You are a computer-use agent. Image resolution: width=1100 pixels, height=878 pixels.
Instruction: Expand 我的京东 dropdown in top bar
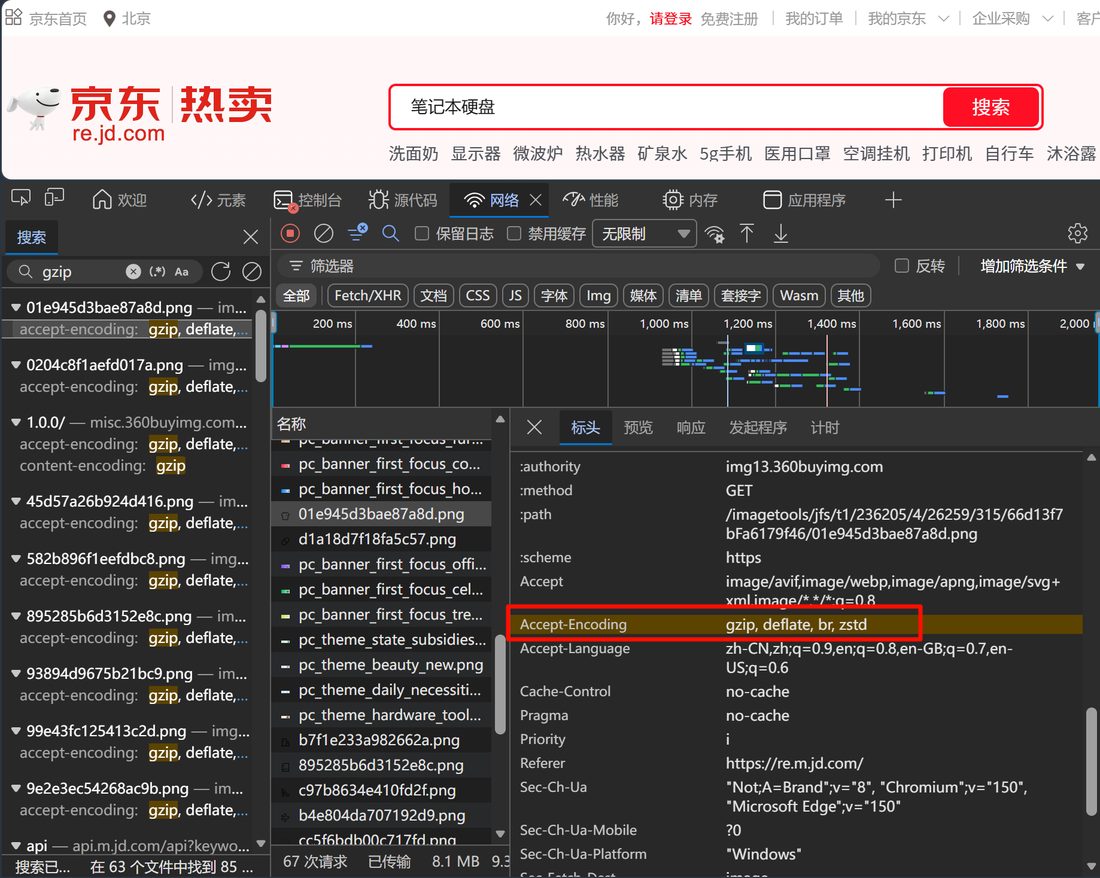pos(944,19)
